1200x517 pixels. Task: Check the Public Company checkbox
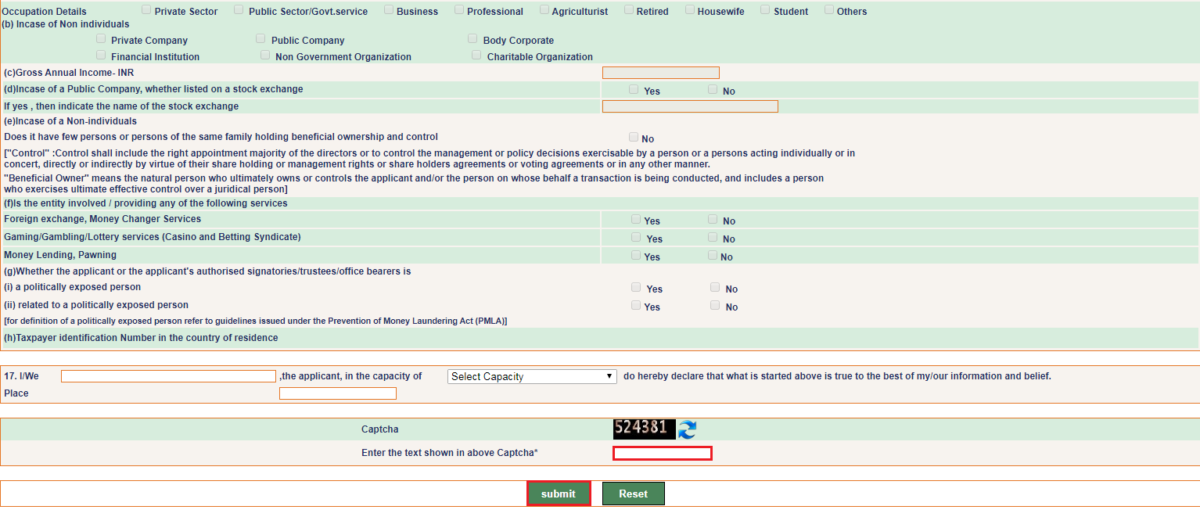tap(263, 39)
